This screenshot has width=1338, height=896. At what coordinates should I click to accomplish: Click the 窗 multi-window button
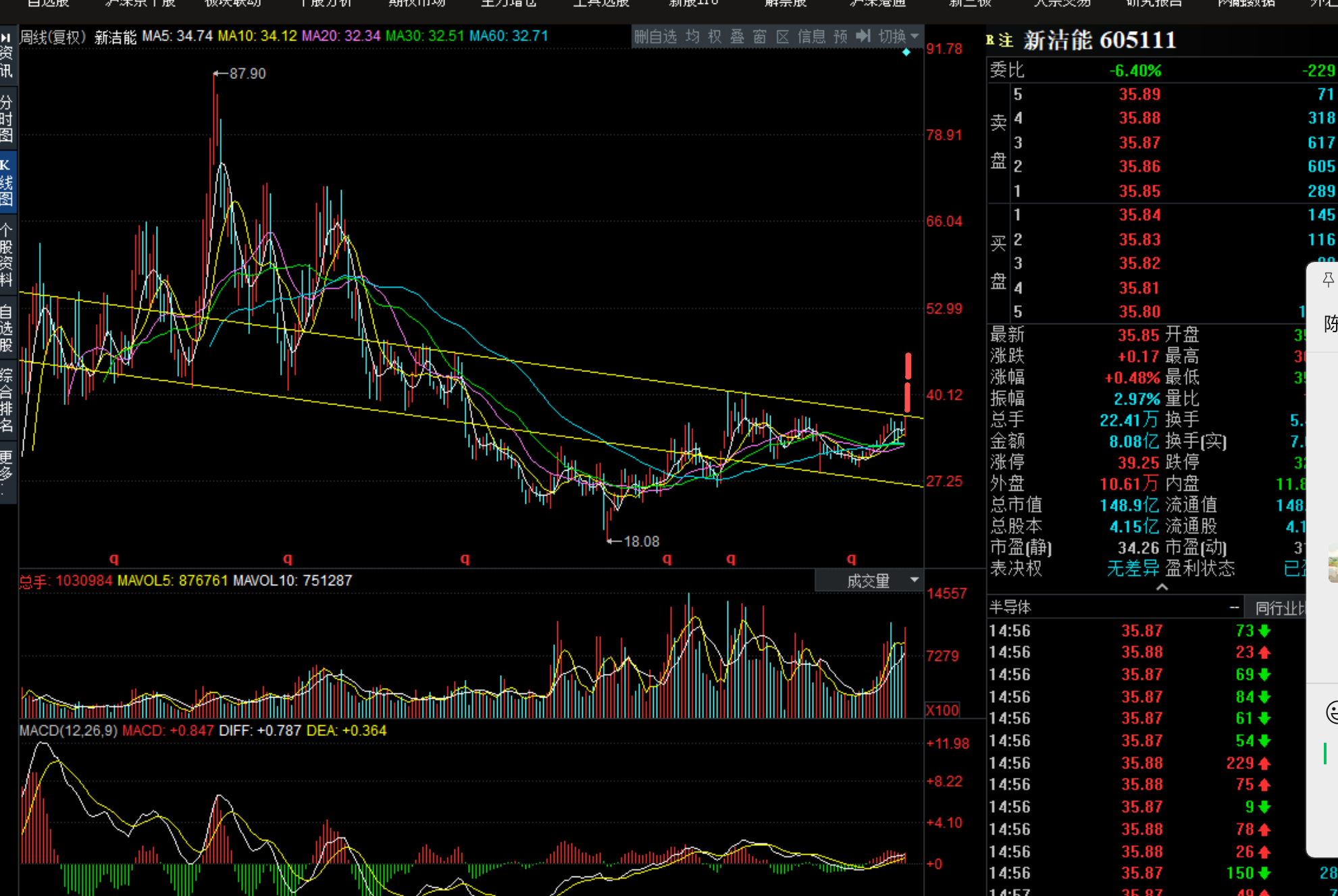tap(759, 36)
